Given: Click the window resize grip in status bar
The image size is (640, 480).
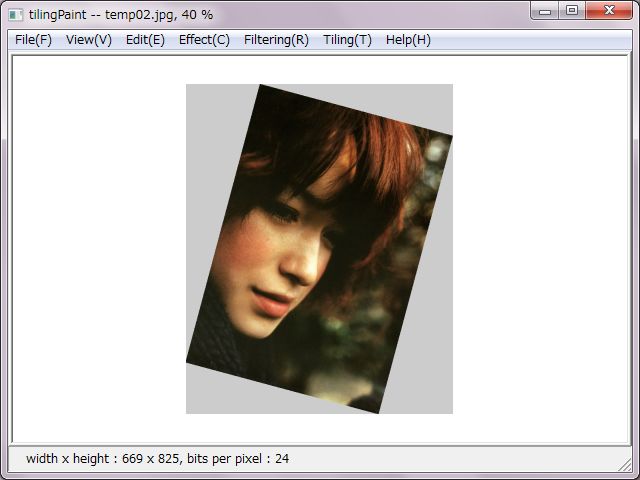Looking at the screenshot, I should (x=625, y=464).
